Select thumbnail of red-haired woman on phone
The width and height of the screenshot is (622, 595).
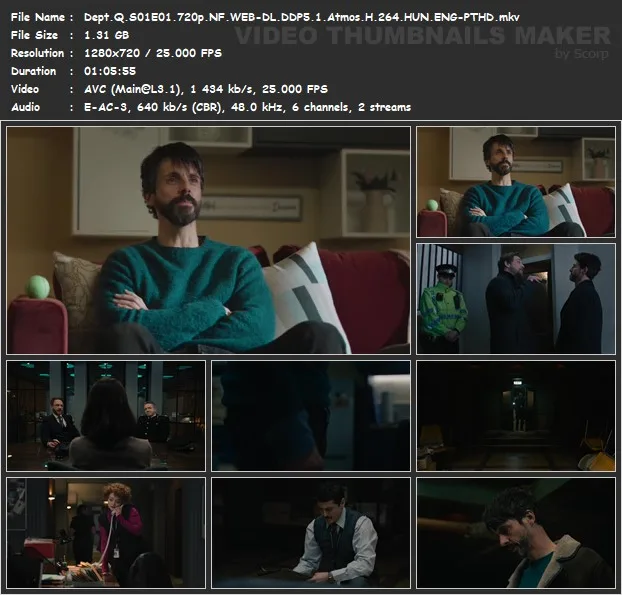106,533
